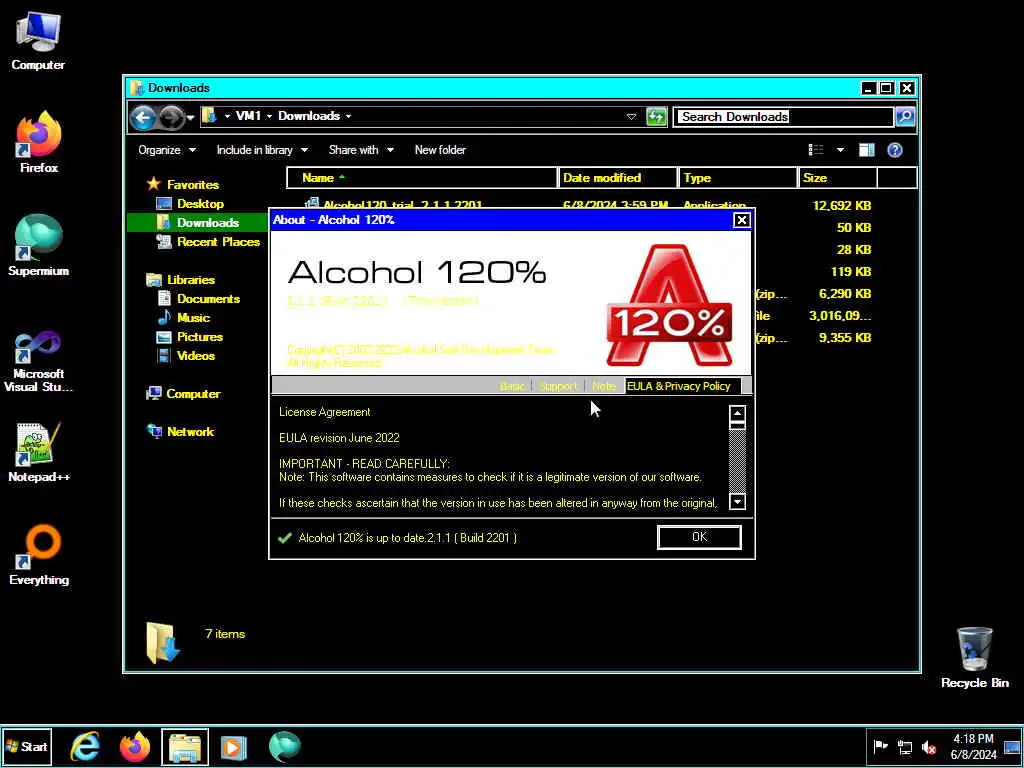
Task: Open the Organize menu
Action: (x=167, y=150)
